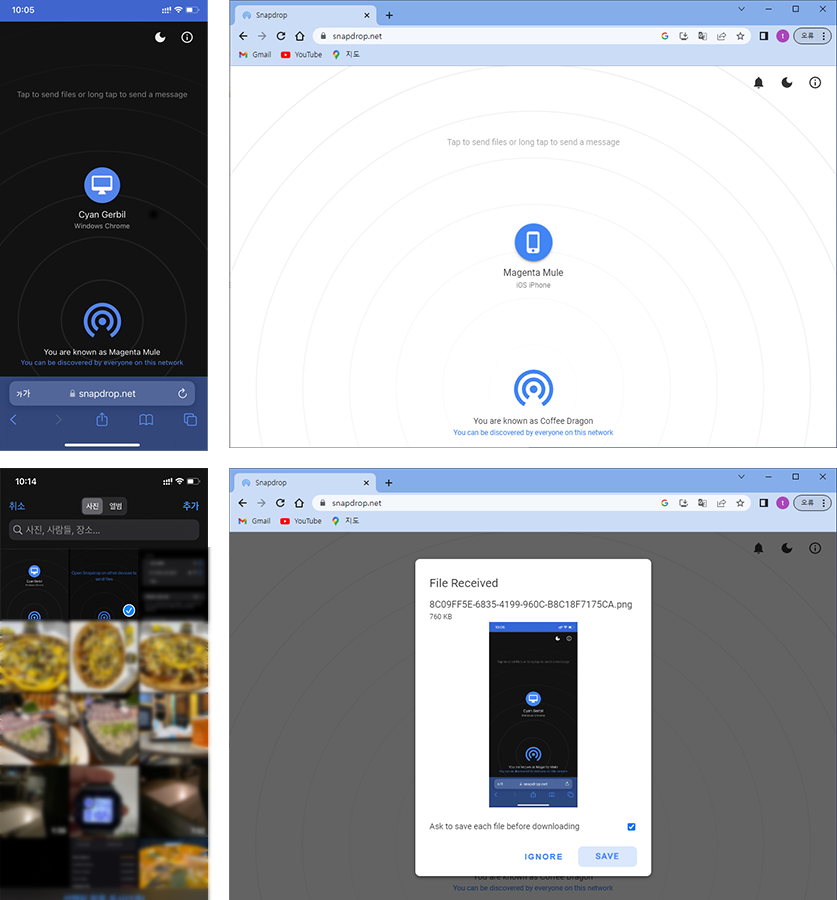
Task: Uncheck 'Ask to save each file before downloading'
Action: (x=631, y=827)
